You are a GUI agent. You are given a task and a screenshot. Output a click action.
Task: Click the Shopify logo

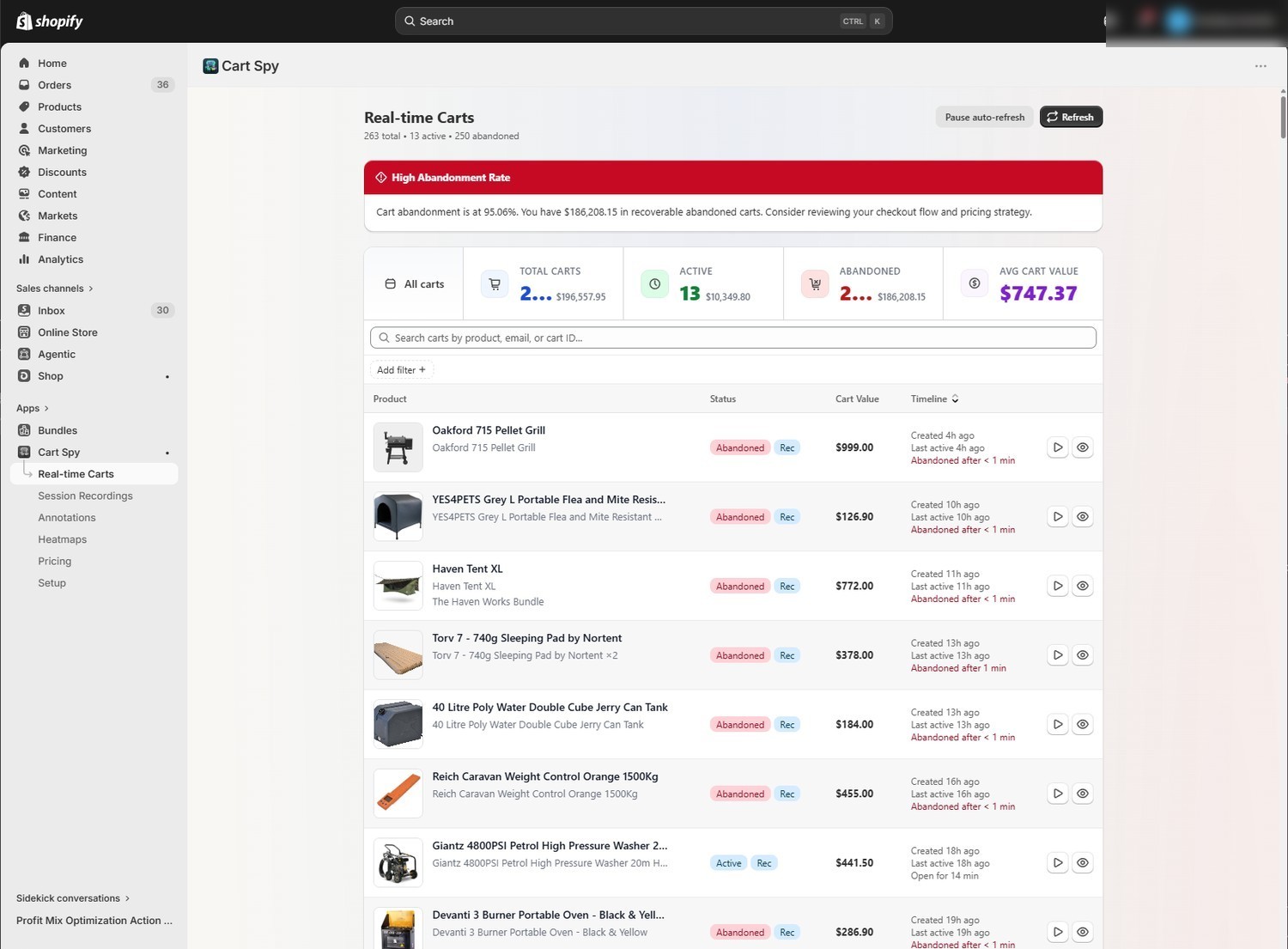tap(50, 21)
